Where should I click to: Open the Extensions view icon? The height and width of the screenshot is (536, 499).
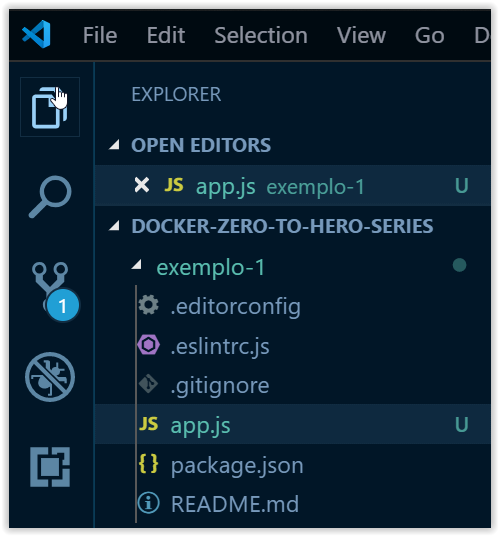click(x=50, y=467)
